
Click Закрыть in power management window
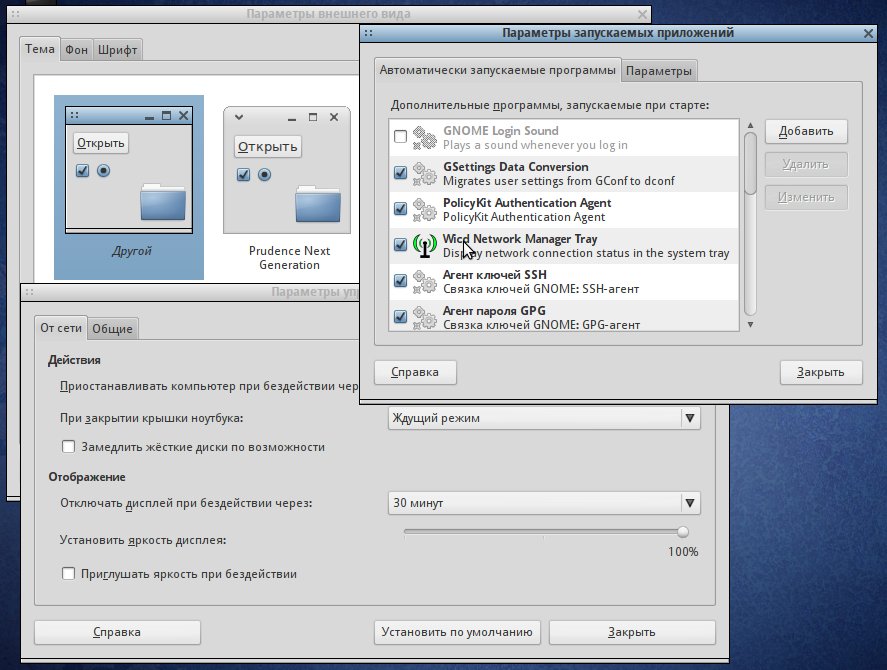pos(632,632)
